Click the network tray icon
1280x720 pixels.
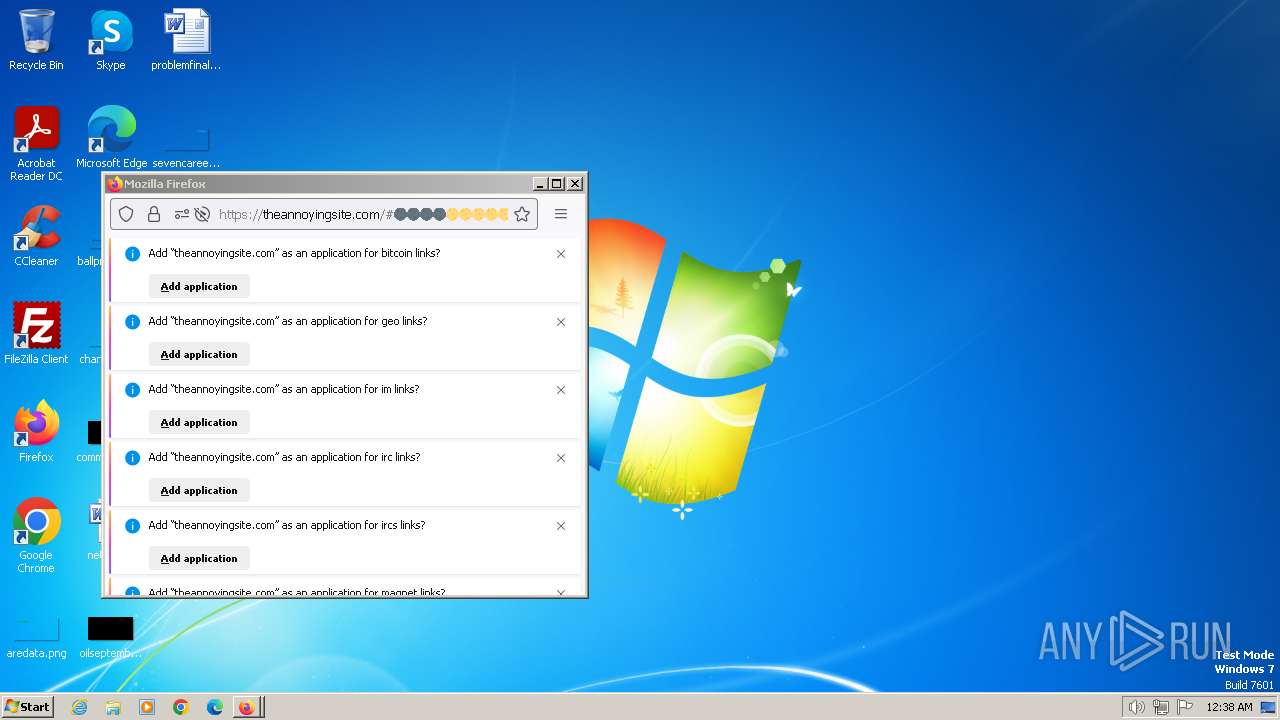(1161, 707)
